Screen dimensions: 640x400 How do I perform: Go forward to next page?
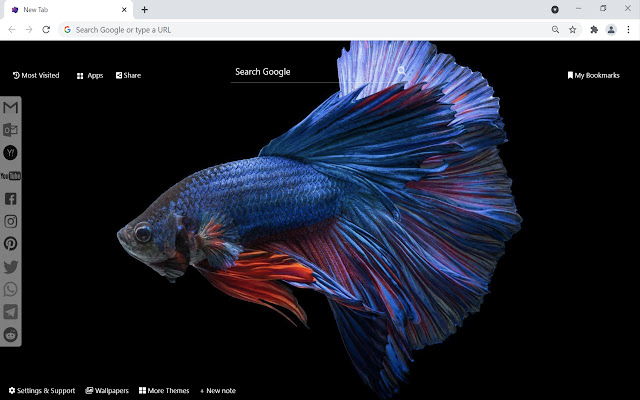tap(29, 29)
